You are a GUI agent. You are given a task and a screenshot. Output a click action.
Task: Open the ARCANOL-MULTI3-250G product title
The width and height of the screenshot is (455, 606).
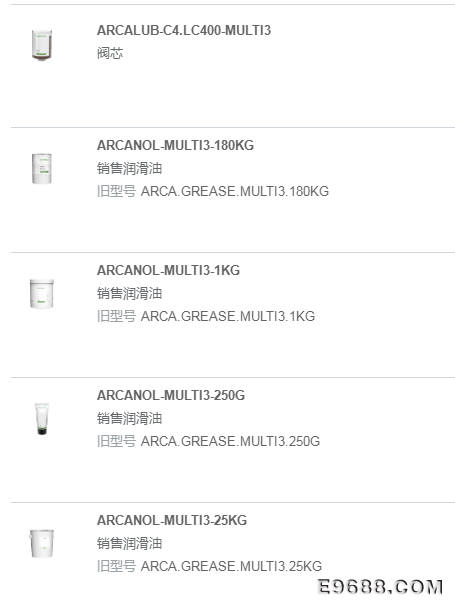click(x=170, y=395)
